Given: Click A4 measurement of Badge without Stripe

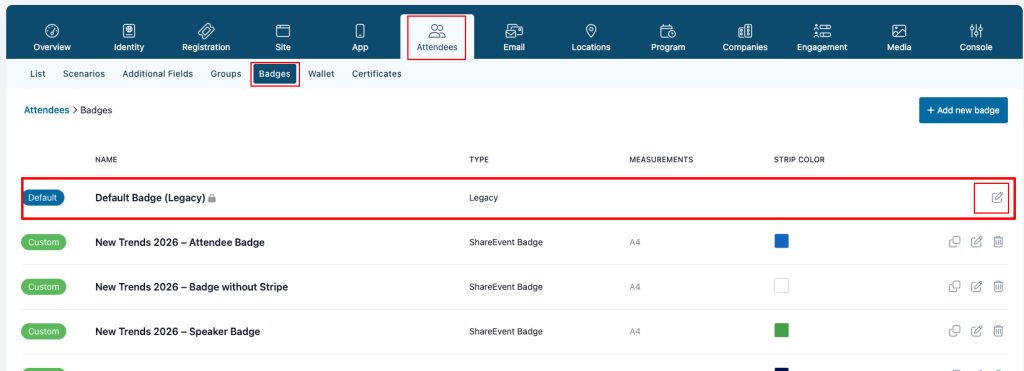Looking at the screenshot, I should click(x=635, y=287).
